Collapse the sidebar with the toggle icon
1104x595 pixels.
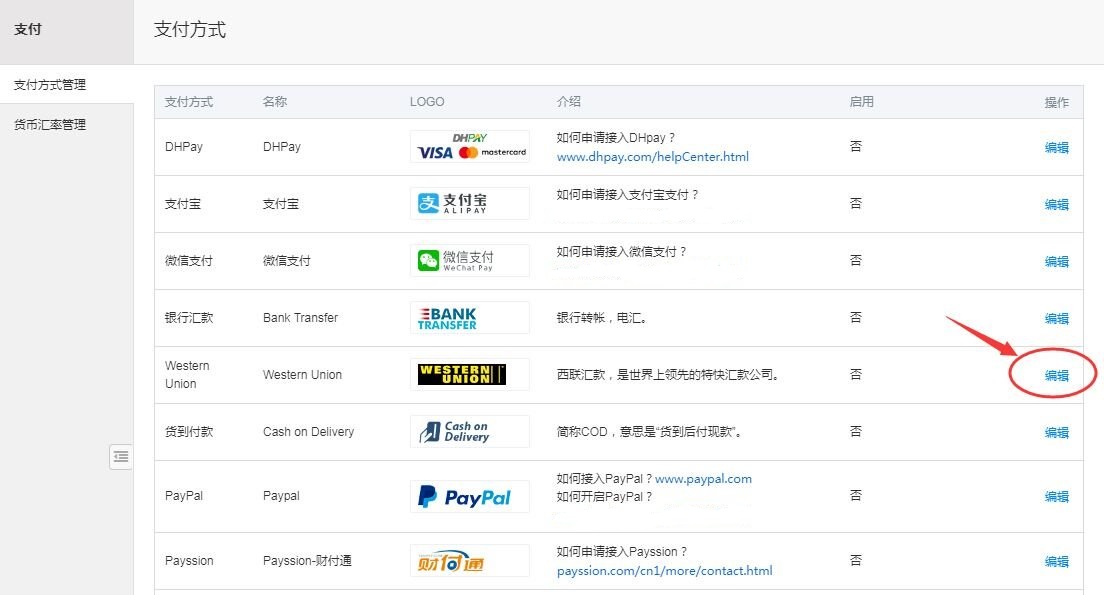coord(121,457)
